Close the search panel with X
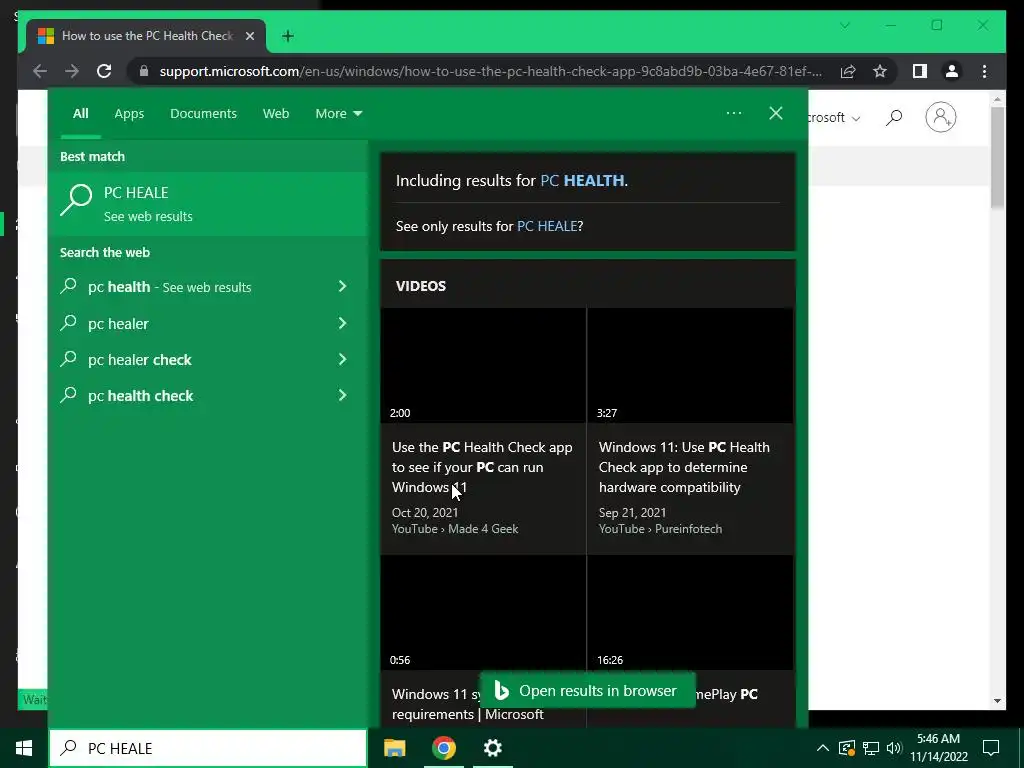The height and width of the screenshot is (768, 1024). click(776, 113)
